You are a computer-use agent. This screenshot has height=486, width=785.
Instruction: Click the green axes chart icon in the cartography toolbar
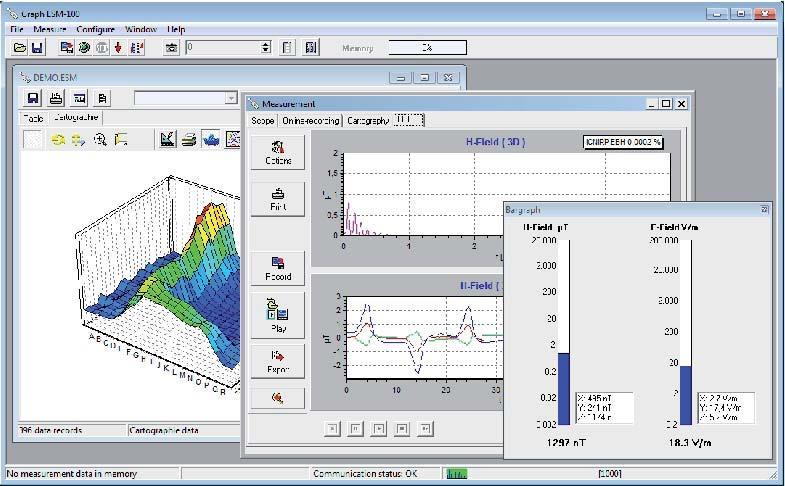[x=168, y=139]
